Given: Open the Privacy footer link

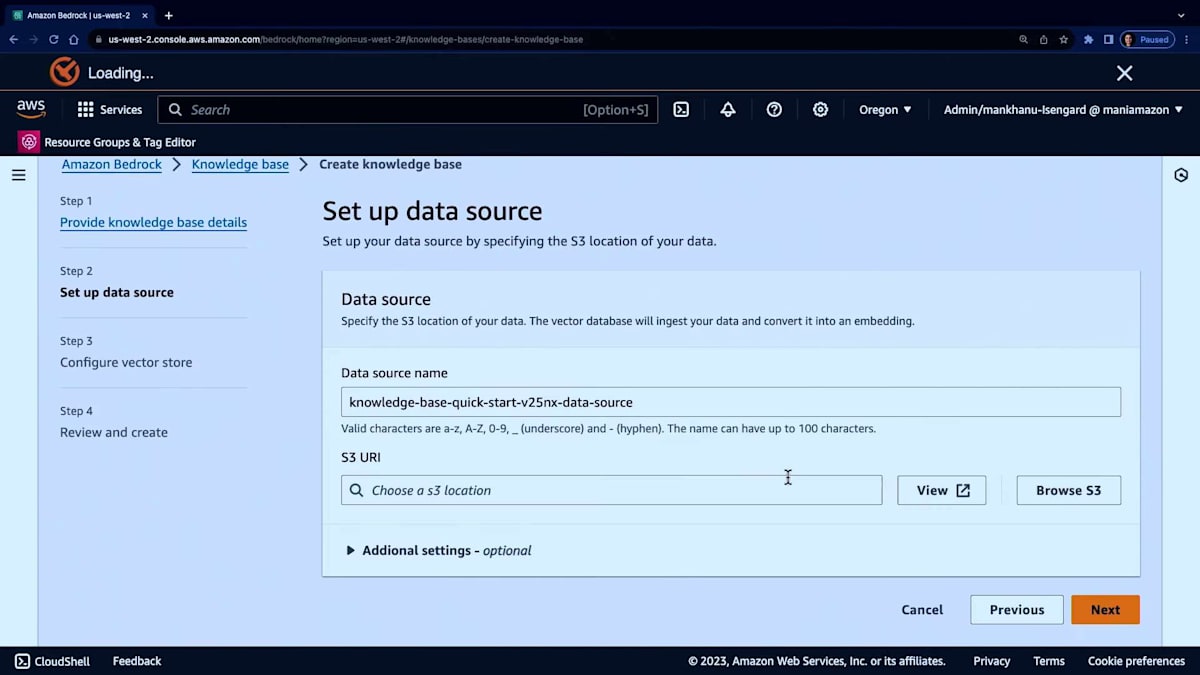Looking at the screenshot, I should 992,661.
